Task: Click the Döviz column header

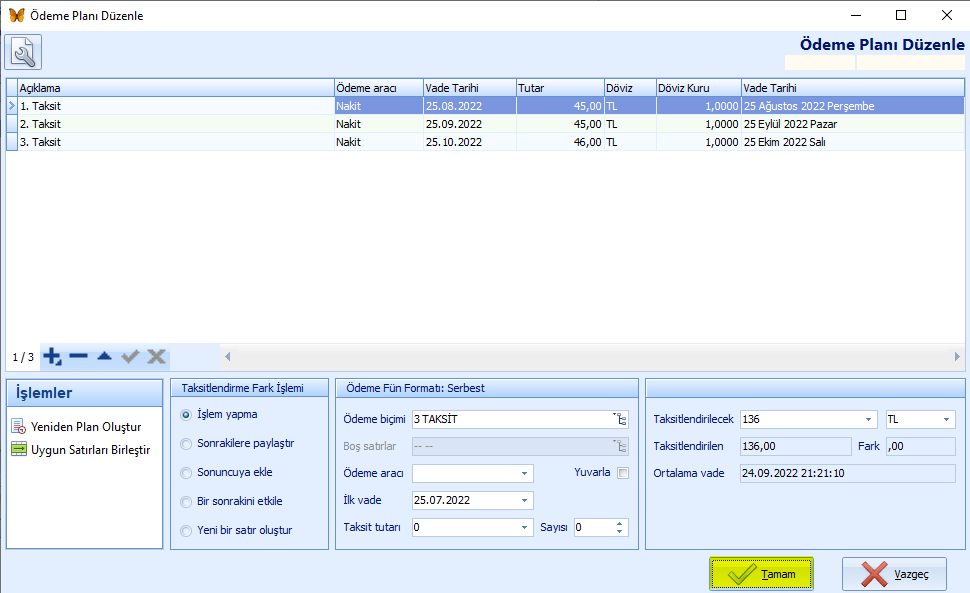Action: [630, 88]
